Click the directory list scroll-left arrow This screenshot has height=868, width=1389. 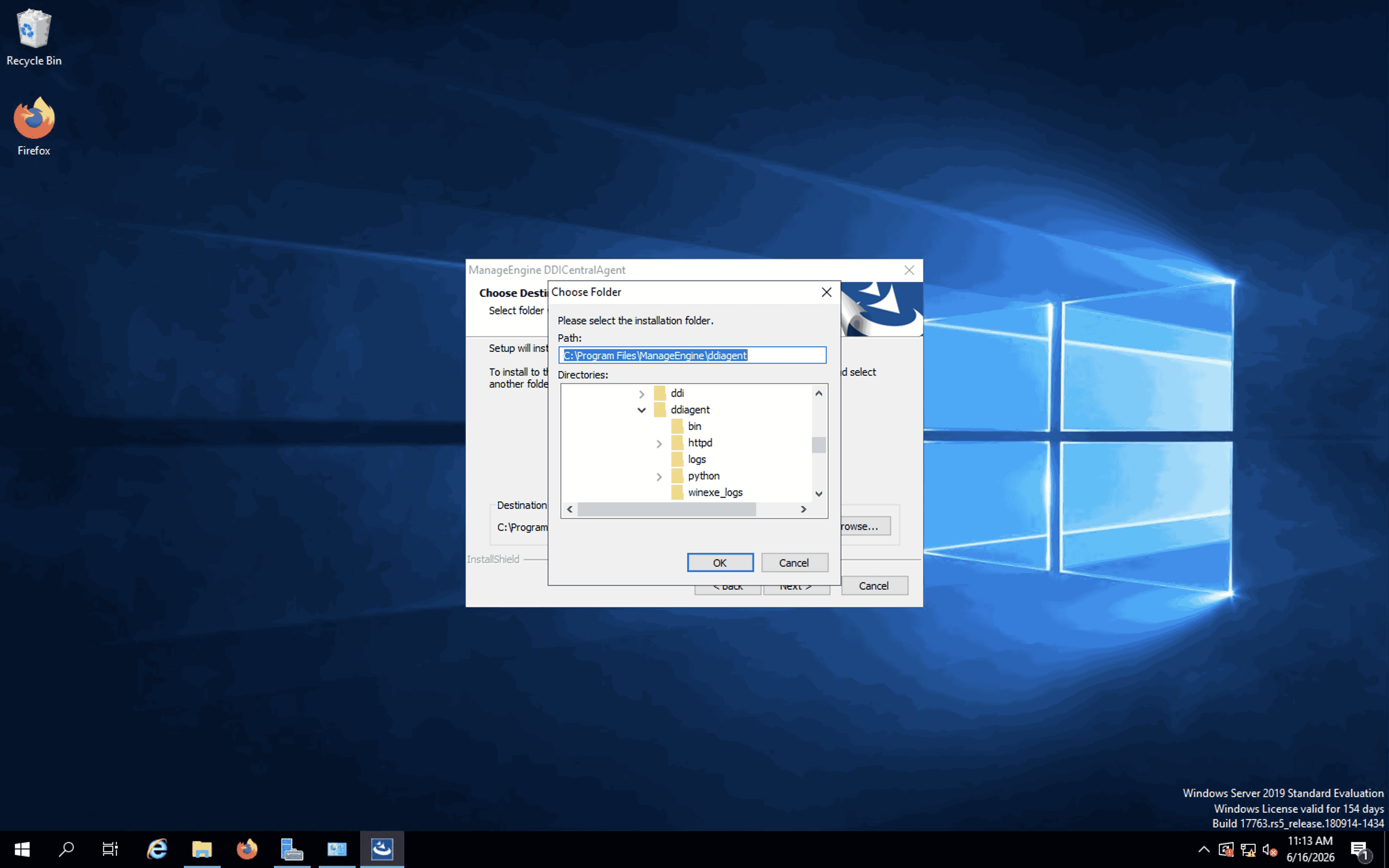[x=570, y=509]
